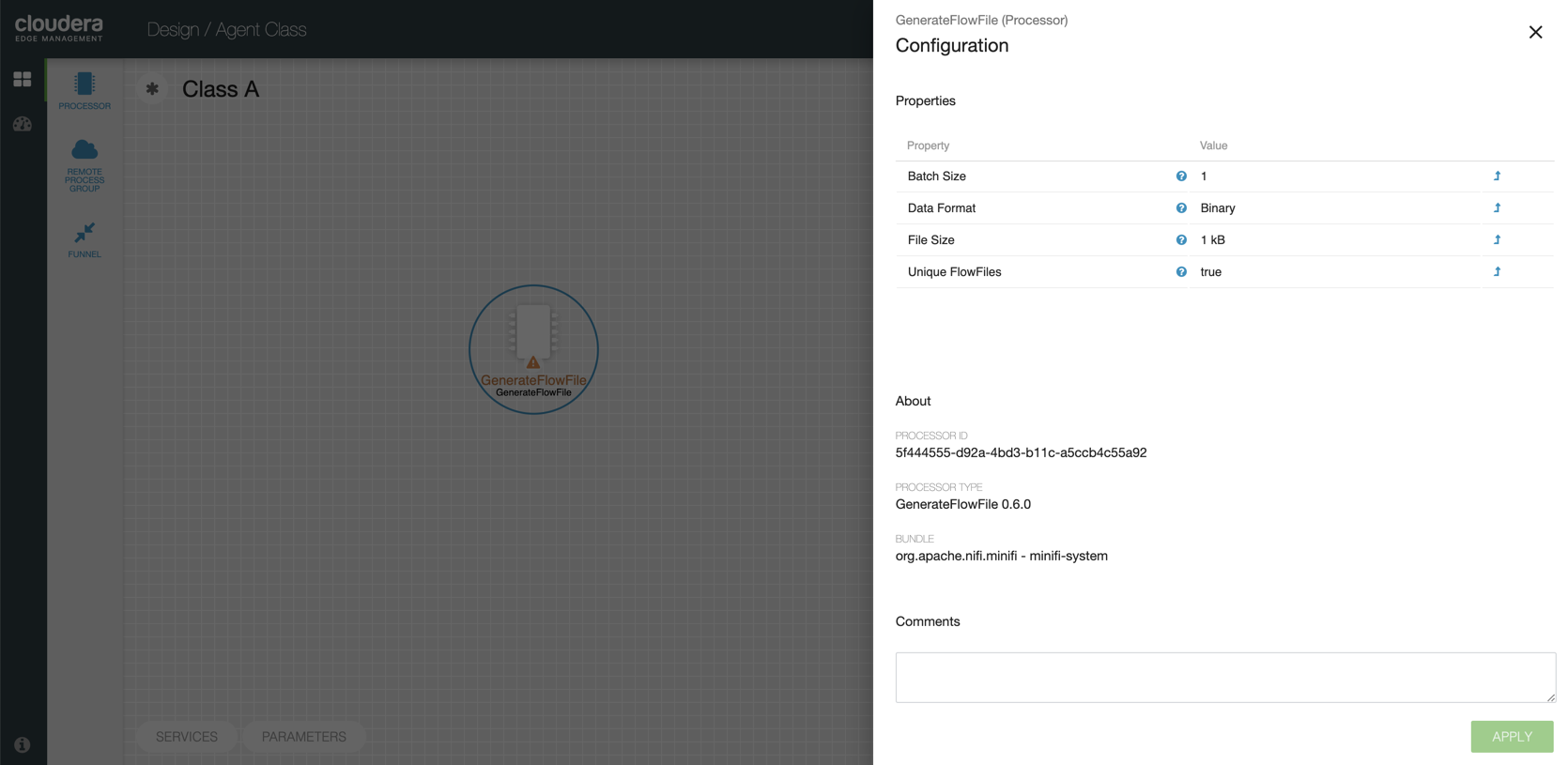Click the info icon at bottom left

[x=23, y=744]
